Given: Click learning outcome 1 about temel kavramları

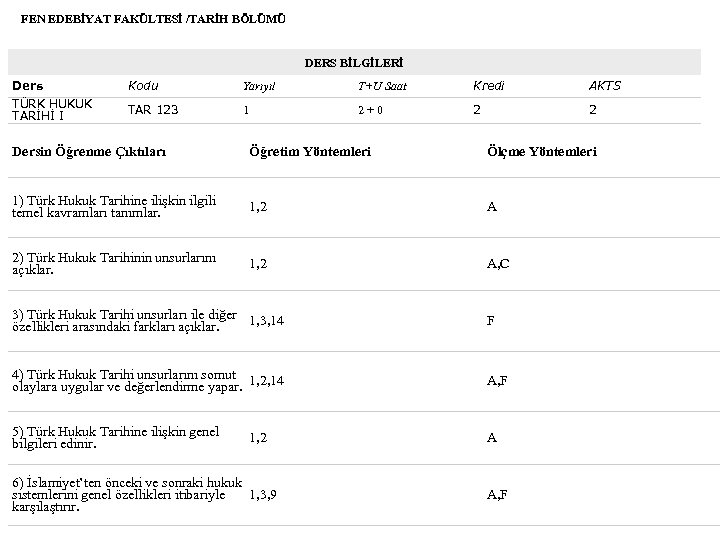Looking at the screenshot, I should point(113,207).
